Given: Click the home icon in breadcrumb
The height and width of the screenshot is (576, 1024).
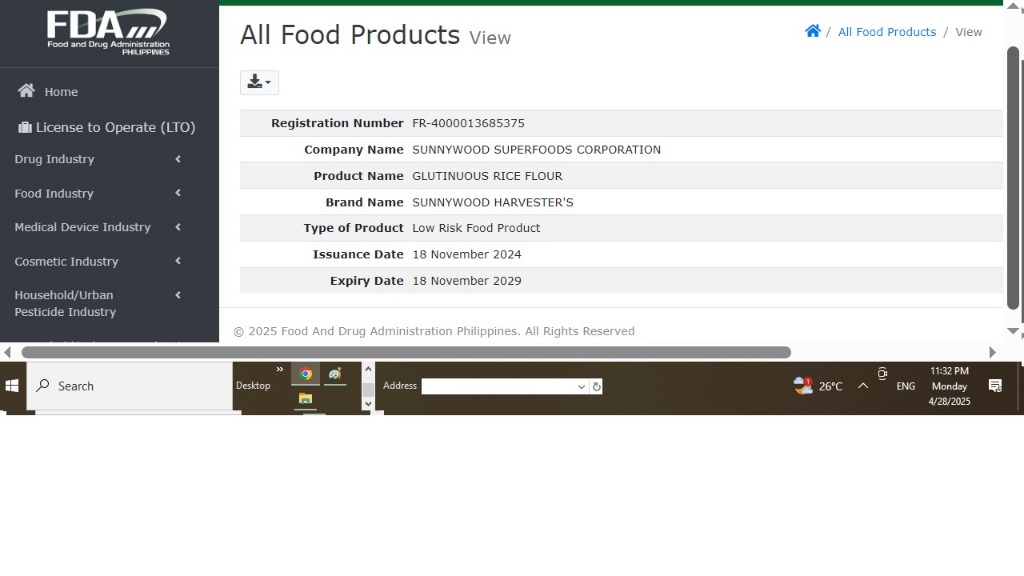Looking at the screenshot, I should pyautogui.click(x=812, y=31).
